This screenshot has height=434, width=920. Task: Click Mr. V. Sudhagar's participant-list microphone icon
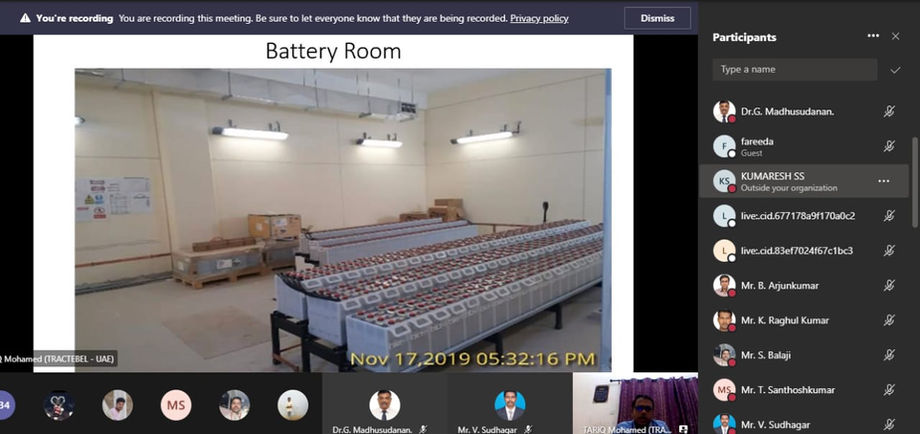coord(889,425)
